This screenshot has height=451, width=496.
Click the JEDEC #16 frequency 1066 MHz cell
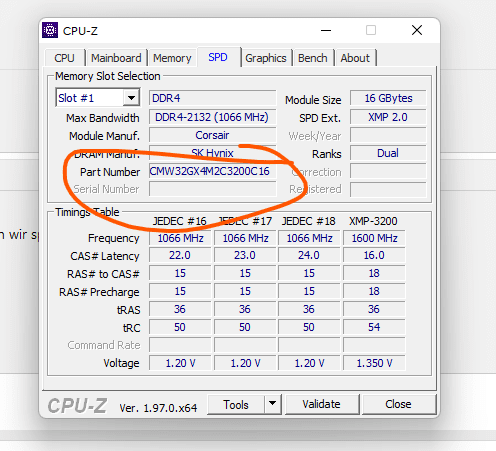click(180, 238)
